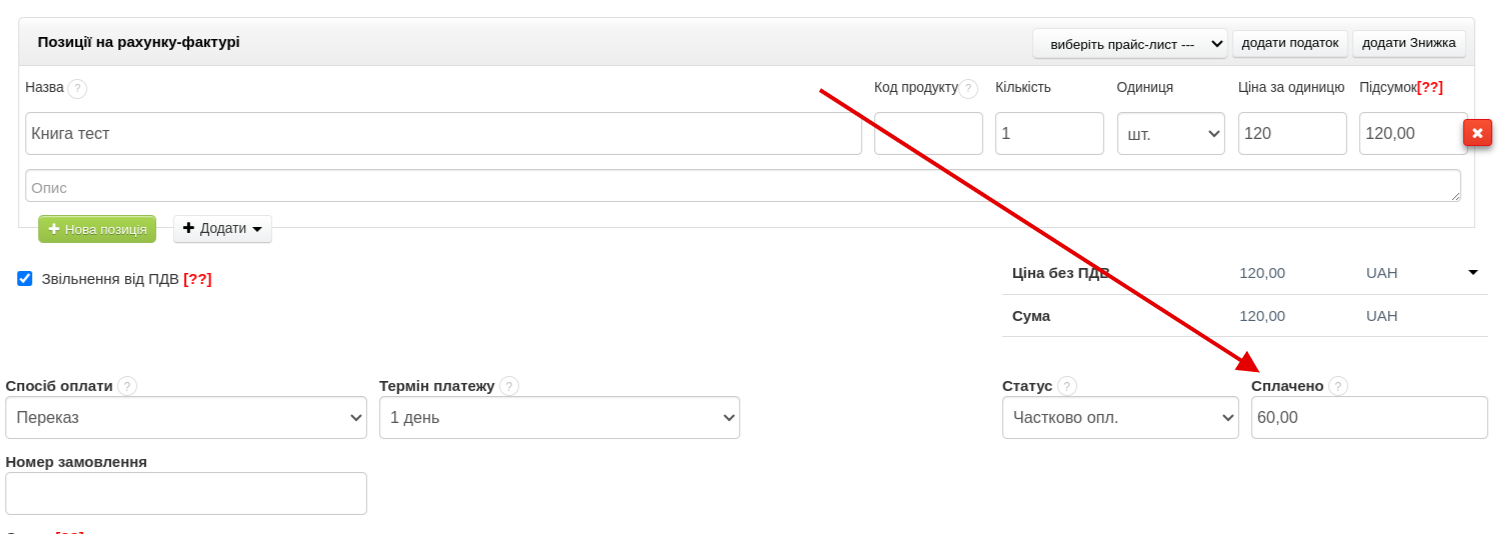Click the help icon next to Код продукту
Screen dimensions: 1499x534
(x=968, y=88)
